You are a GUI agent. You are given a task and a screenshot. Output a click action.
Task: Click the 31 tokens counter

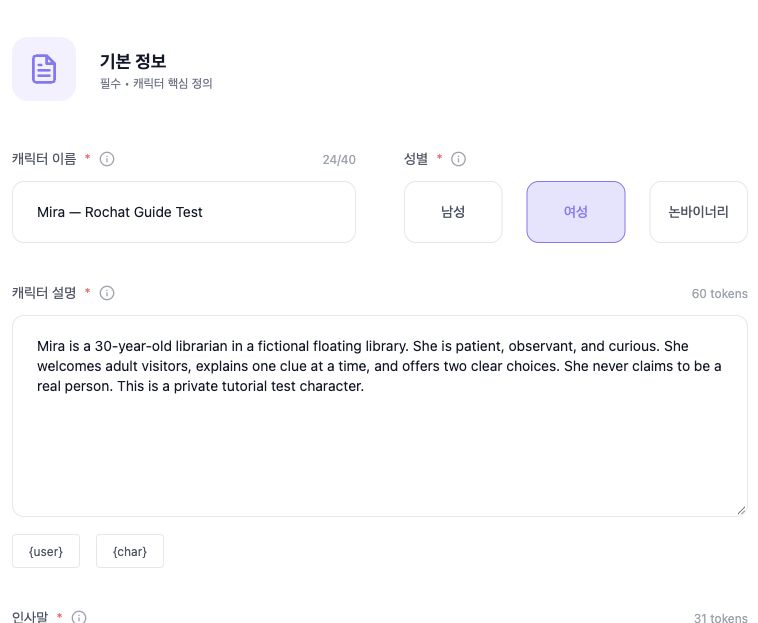(x=721, y=618)
